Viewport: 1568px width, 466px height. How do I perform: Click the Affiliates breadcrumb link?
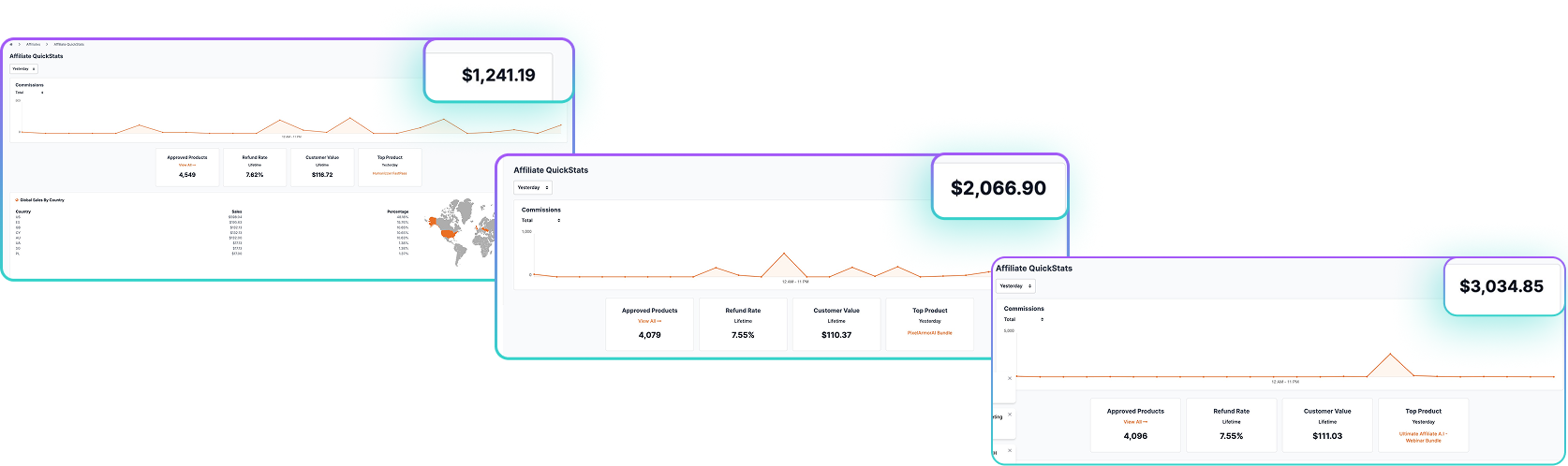point(33,44)
